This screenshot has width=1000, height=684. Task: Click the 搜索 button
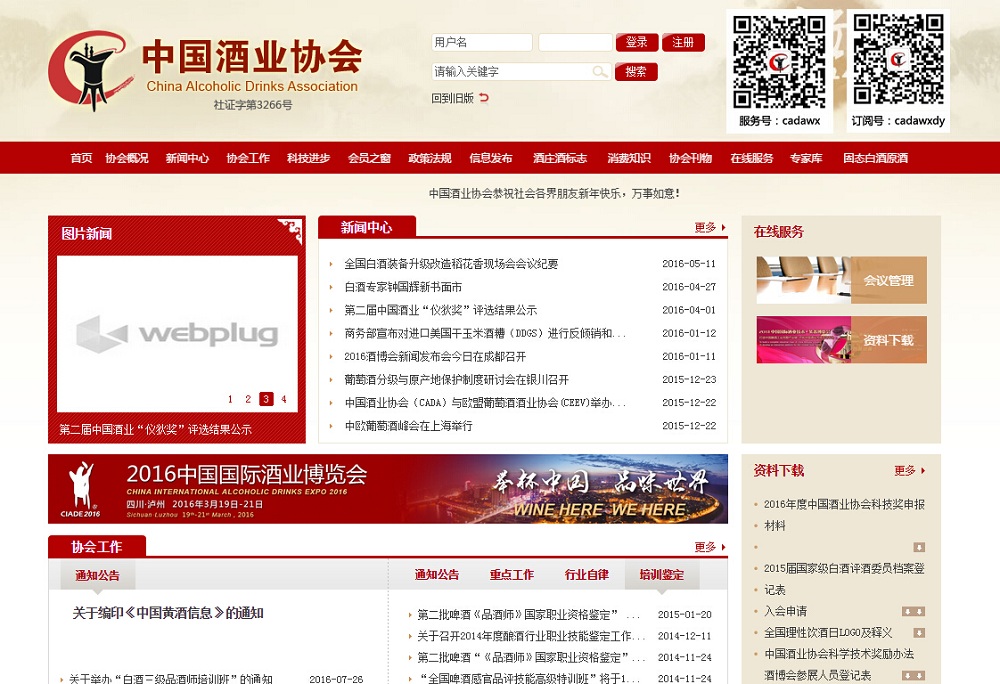636,71
